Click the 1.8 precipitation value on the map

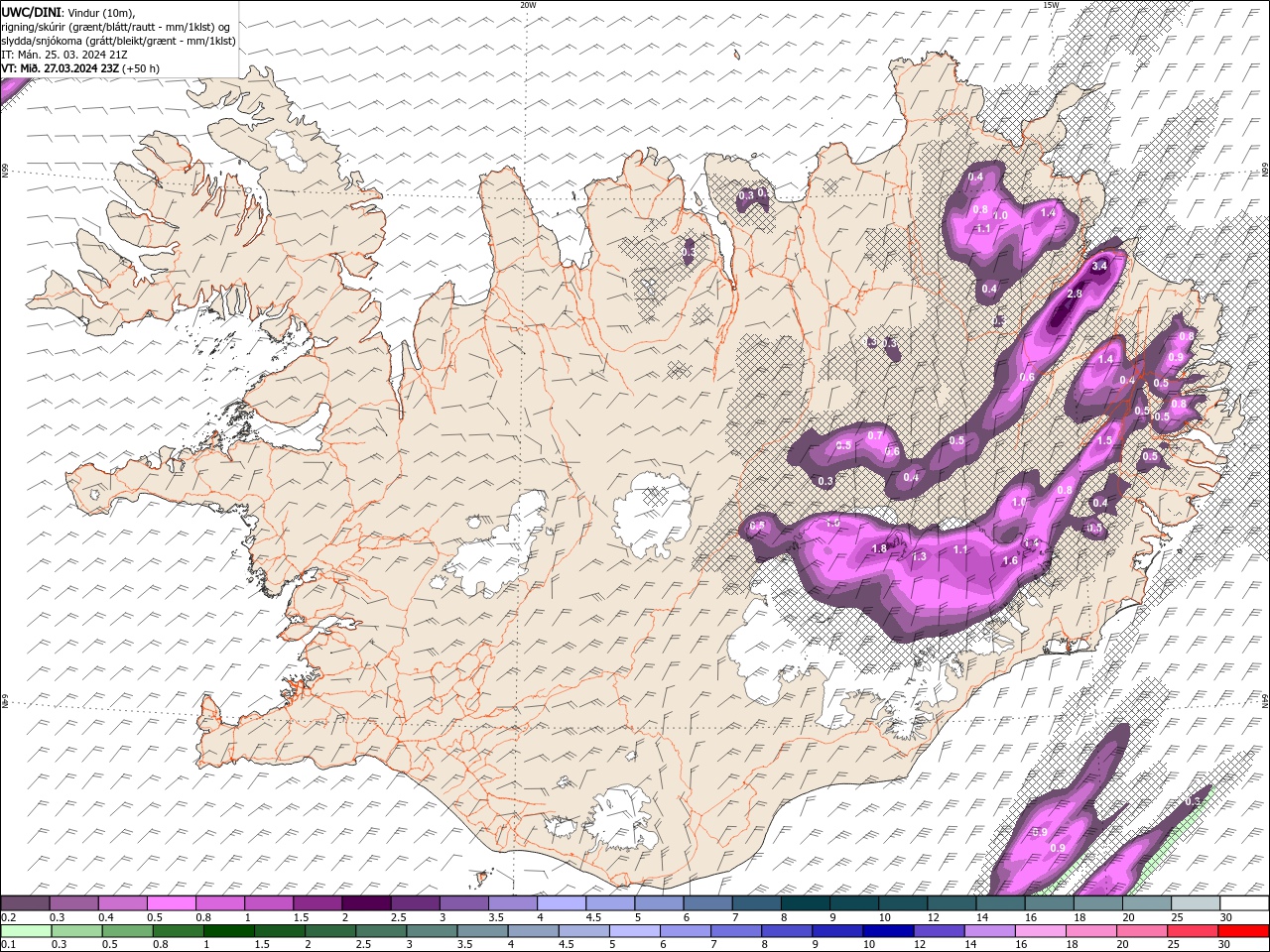879,548
